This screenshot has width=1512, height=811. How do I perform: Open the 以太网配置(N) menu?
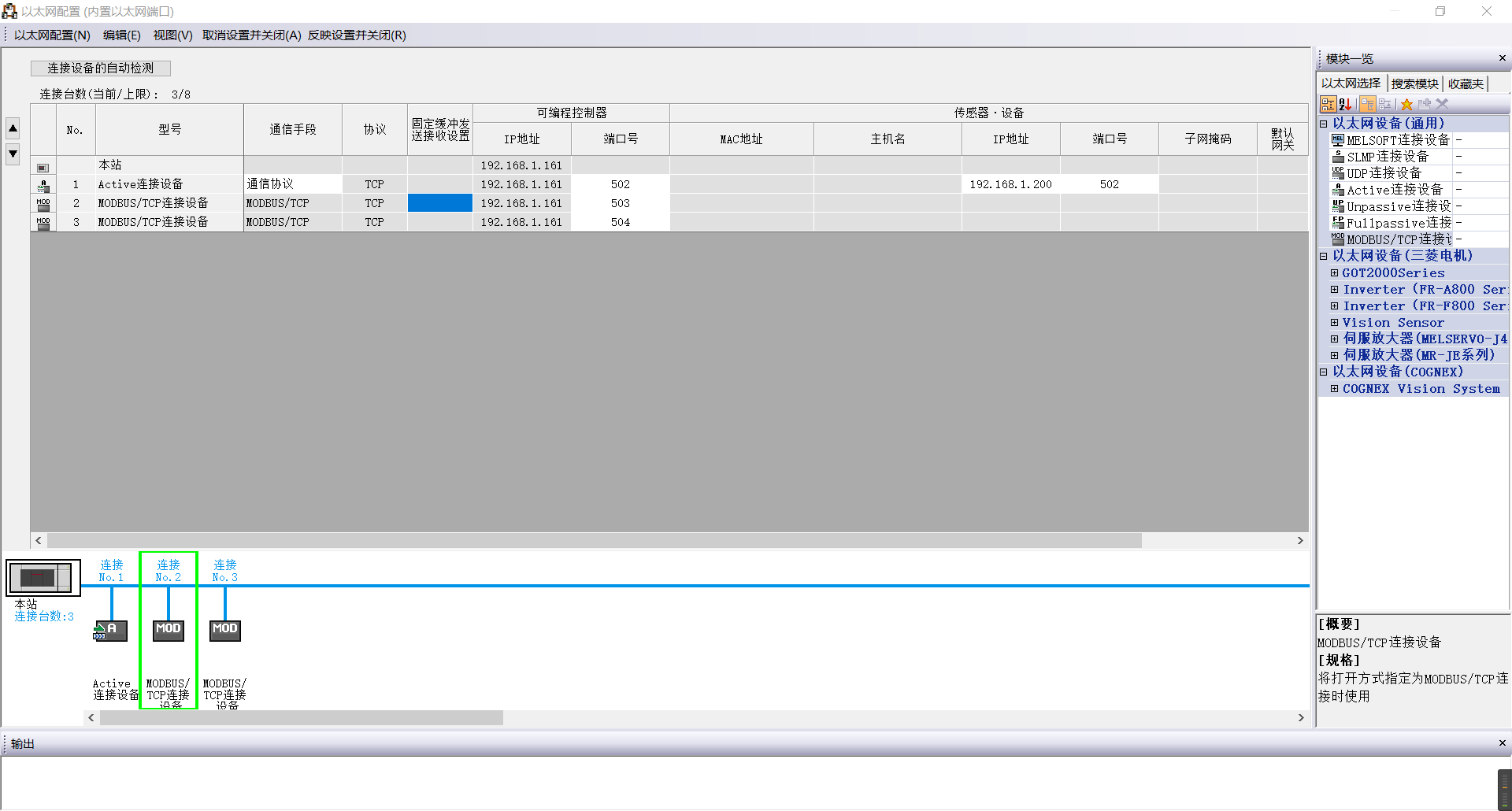52,35
